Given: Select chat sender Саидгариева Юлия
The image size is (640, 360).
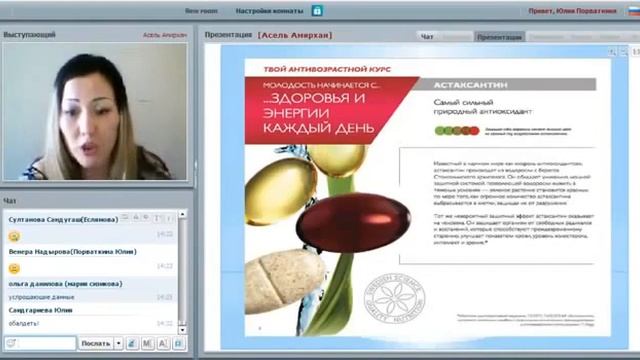Looking at the screenshot, I should point(40,310).
